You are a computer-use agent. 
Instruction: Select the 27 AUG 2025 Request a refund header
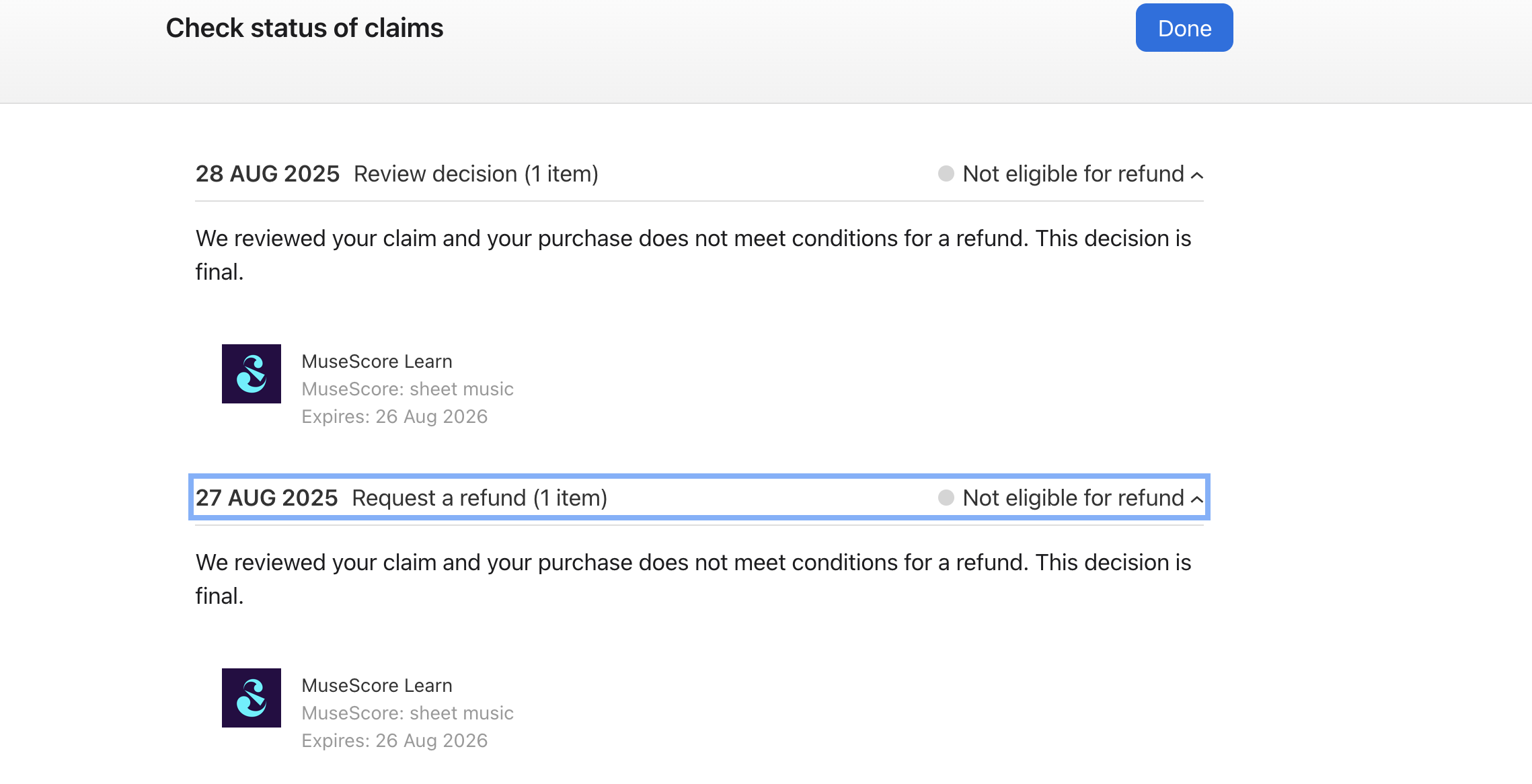pyautogui.click(x=699, y=498)
